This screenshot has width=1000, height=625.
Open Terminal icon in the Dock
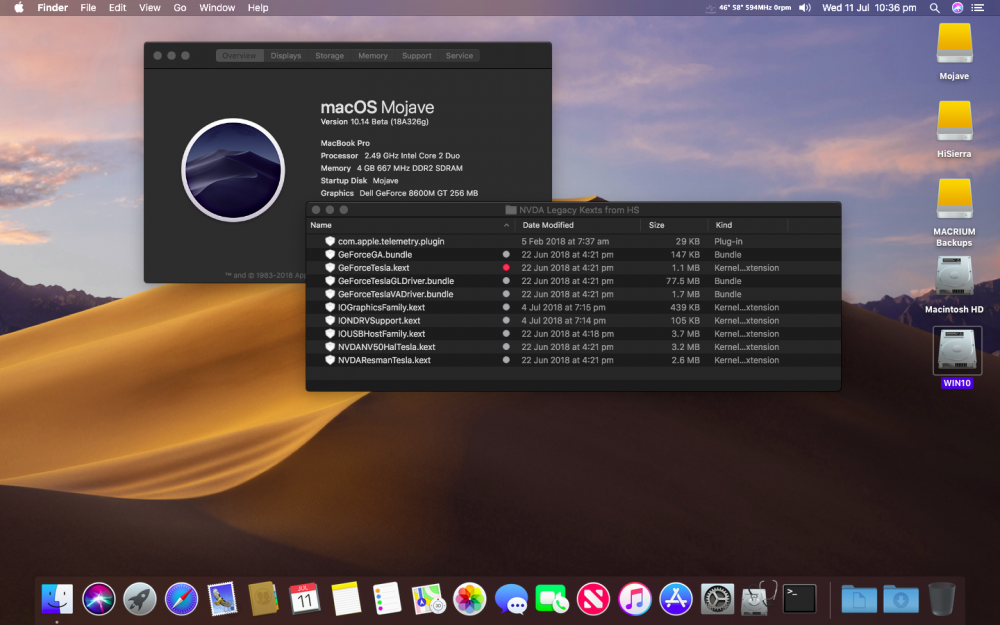[799, 599]
